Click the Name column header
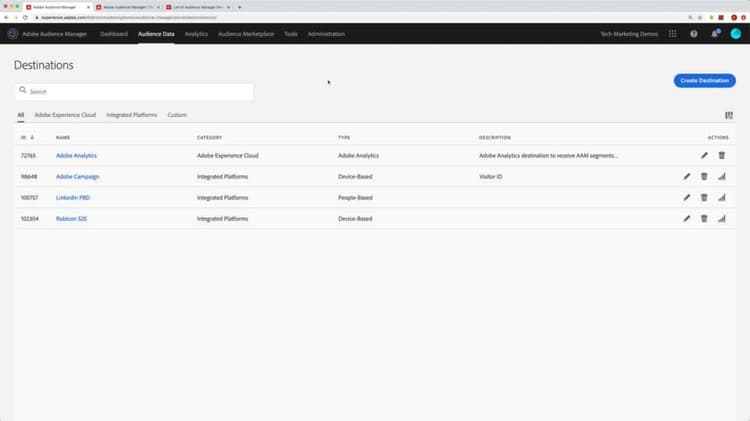Viewport: 750px width, 421px height. [x=63, y=138]
